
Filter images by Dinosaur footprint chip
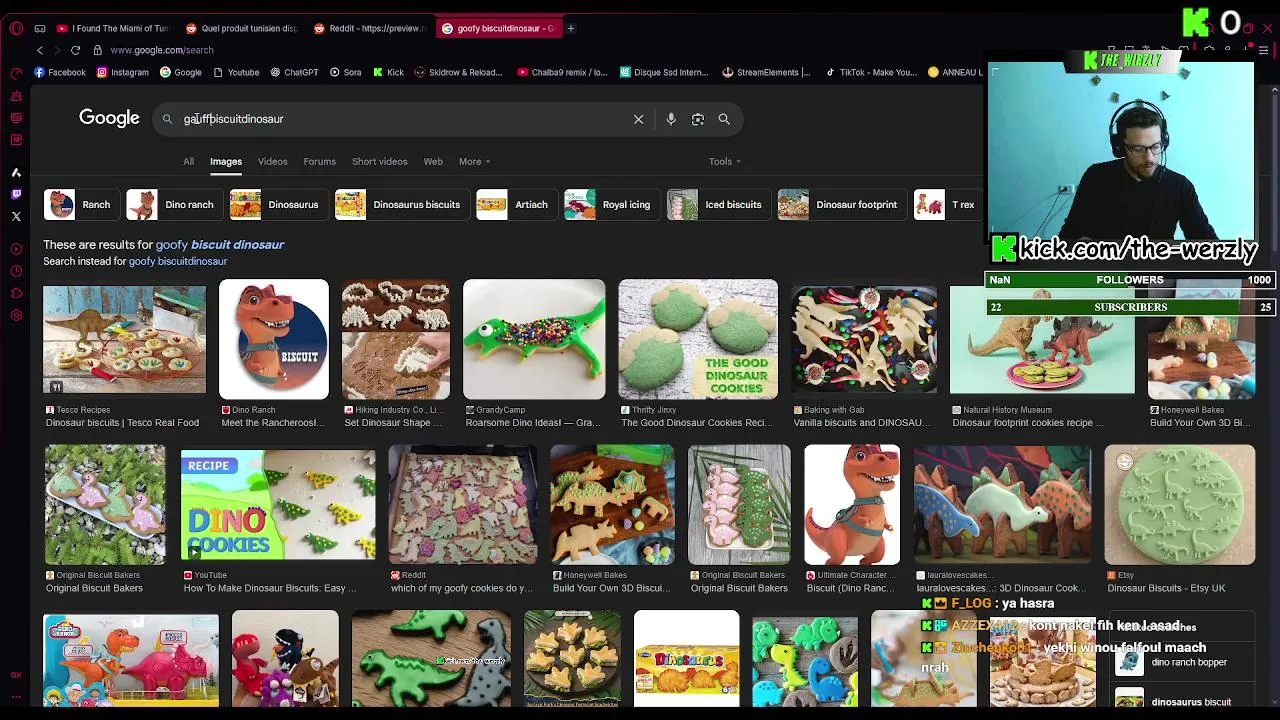[840, 205]
